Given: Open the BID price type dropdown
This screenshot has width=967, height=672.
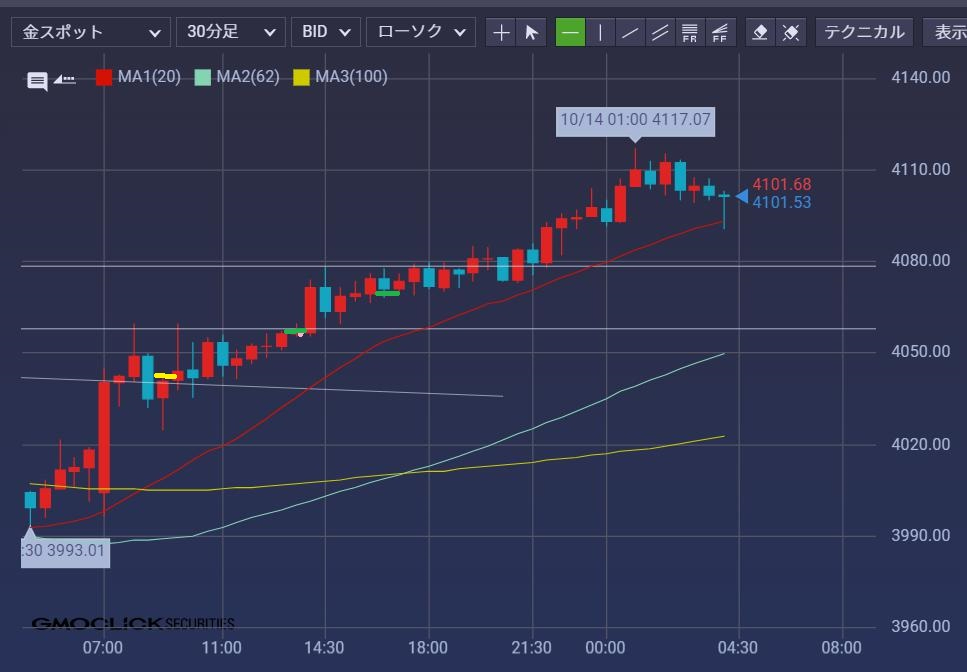Looking at the screenshot, I should pyautogui.click(x=325, y=32).
